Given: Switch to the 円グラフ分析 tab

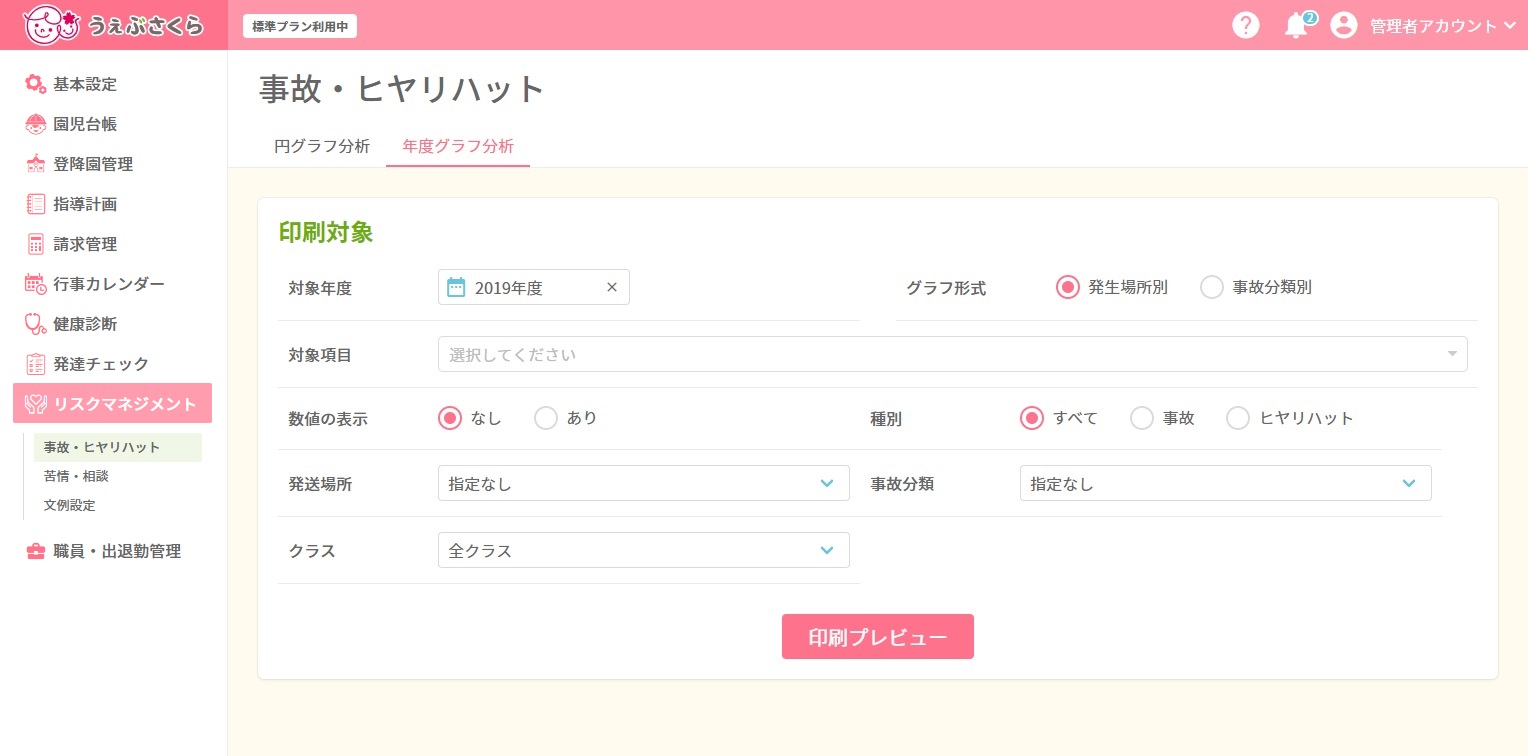Looking at the screenshot, I should (322, 146).
